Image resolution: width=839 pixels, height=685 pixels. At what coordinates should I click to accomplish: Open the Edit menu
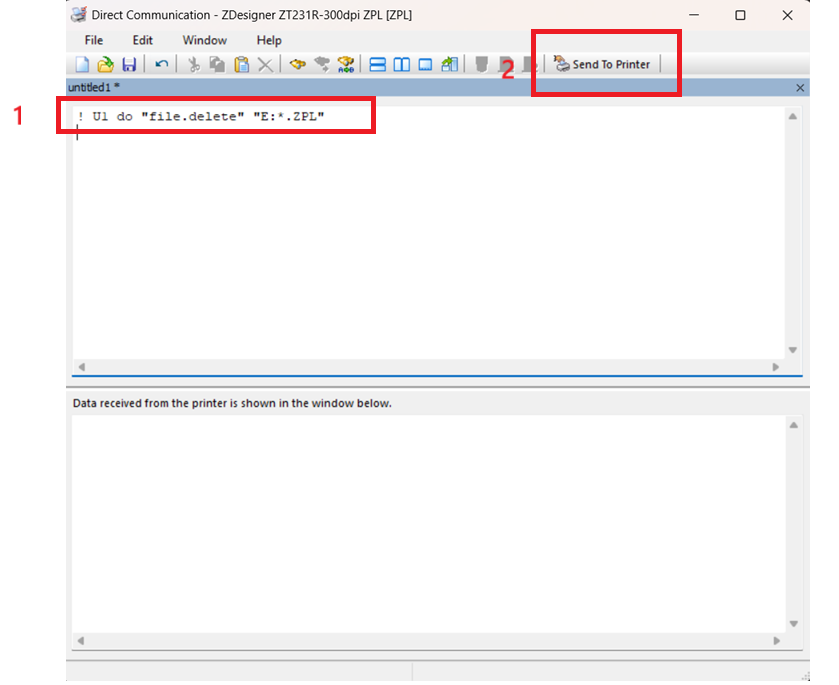click(143, 40)
